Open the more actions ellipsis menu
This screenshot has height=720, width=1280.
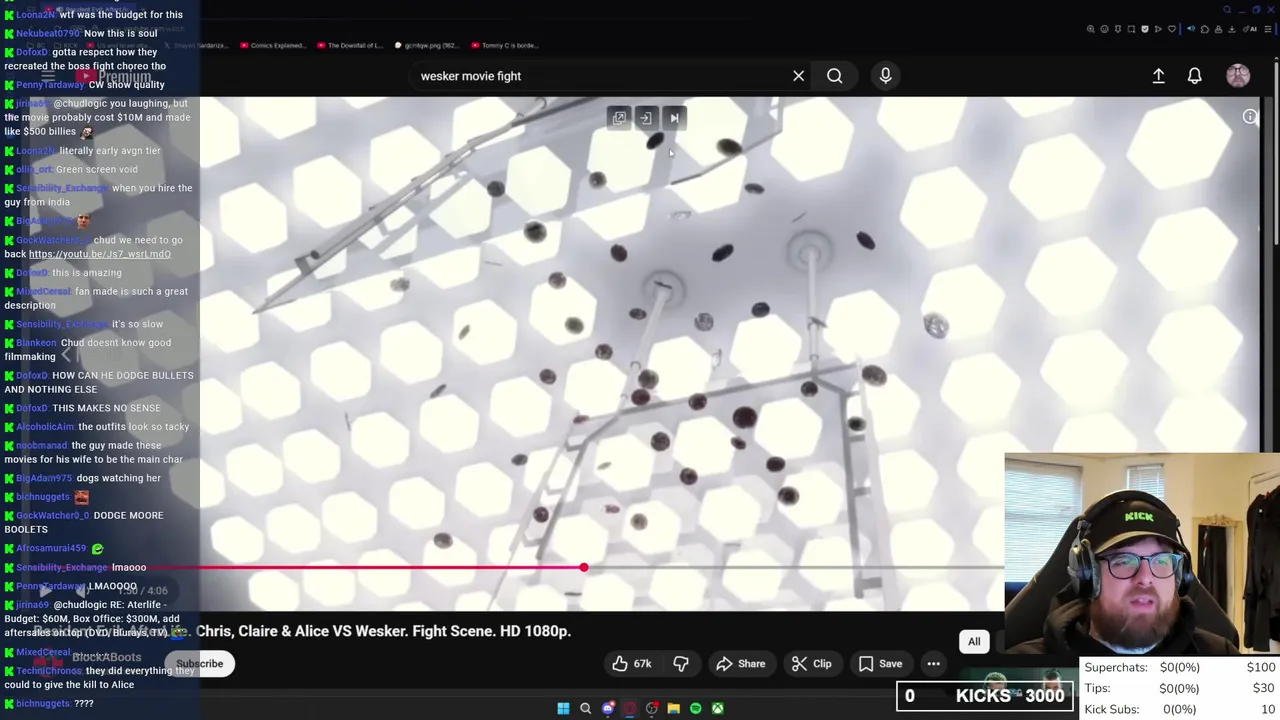(933, 664)
